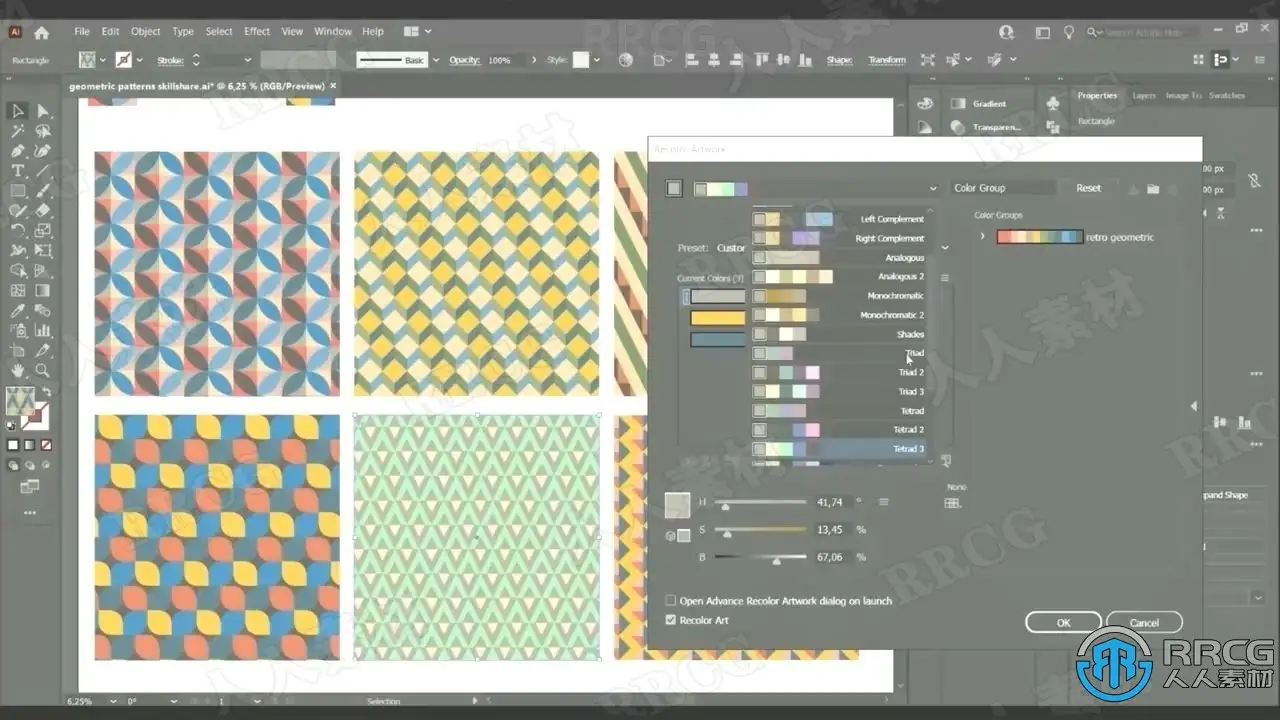Choose the Shades harmony rule
This screenshot has height=720, width=1280.
point(840,334)
